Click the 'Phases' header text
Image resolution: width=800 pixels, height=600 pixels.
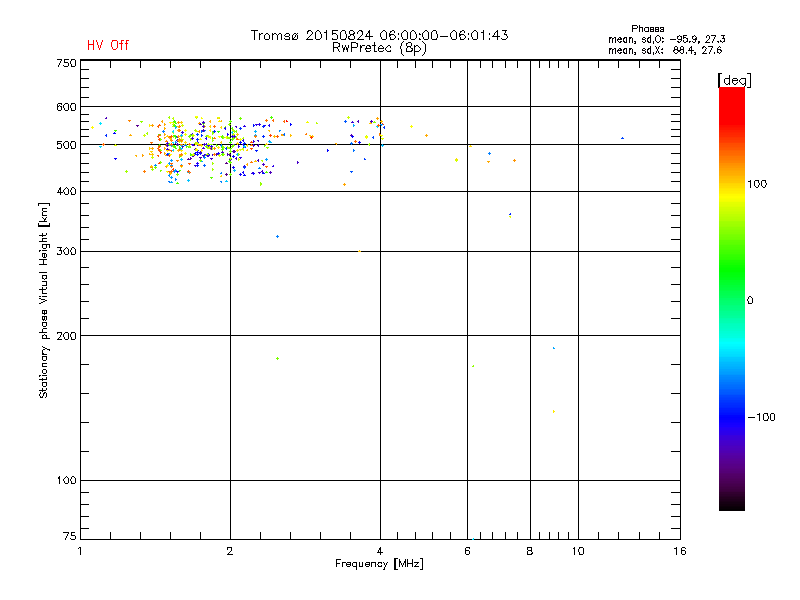647,29
